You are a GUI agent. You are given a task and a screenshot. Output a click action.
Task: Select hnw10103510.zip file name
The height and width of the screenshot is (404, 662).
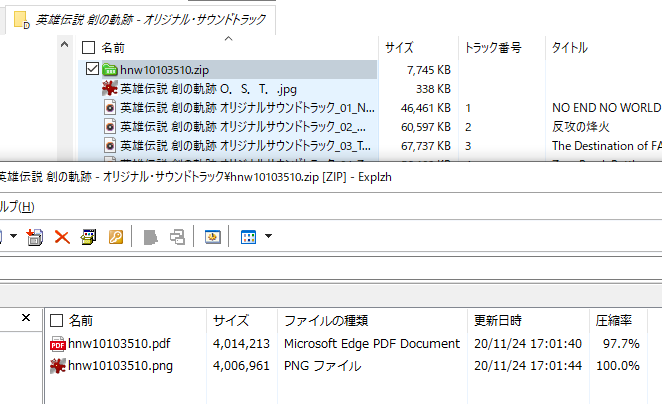164,70
